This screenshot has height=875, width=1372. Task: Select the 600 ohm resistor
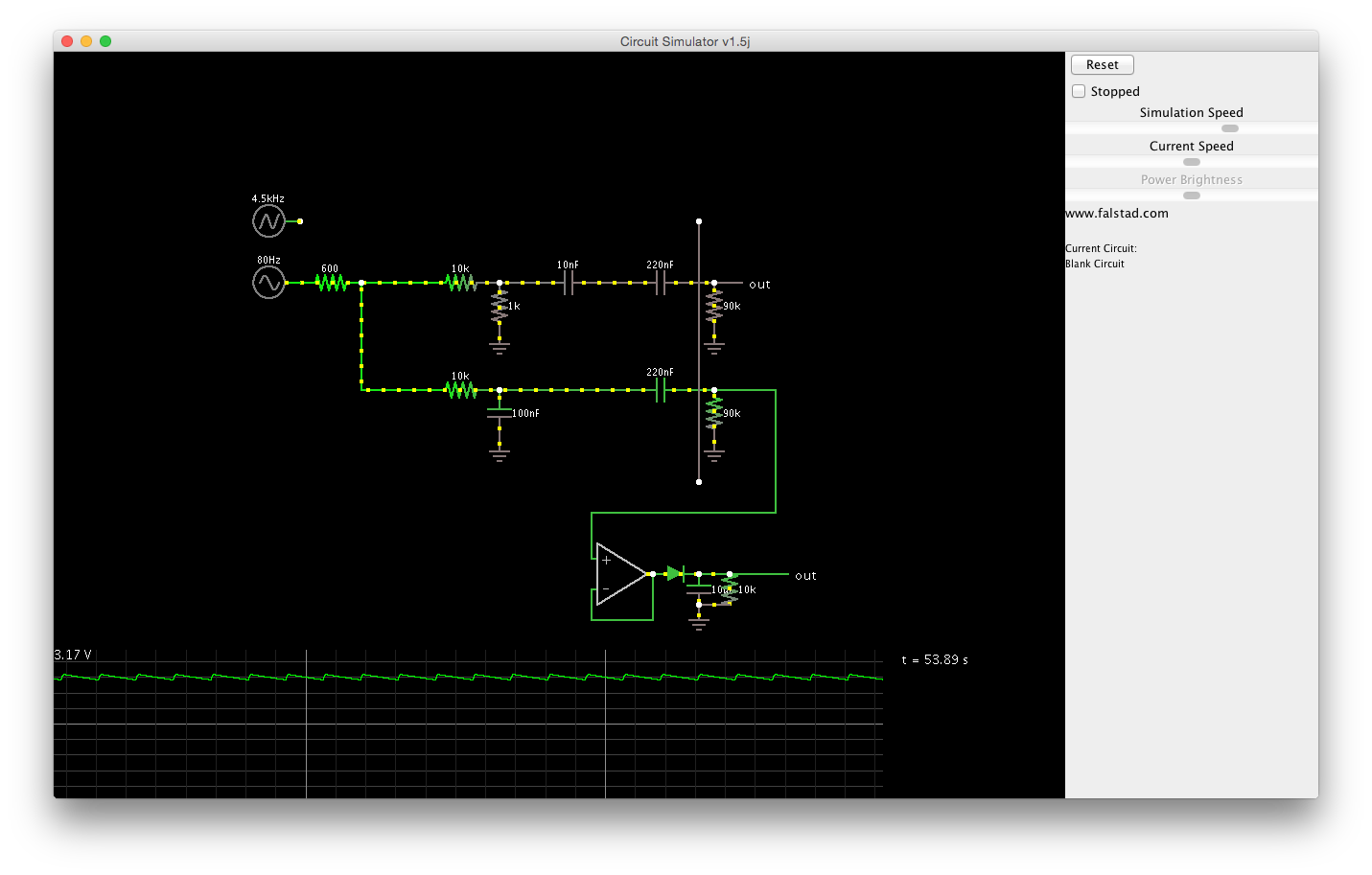coord(331,283)
